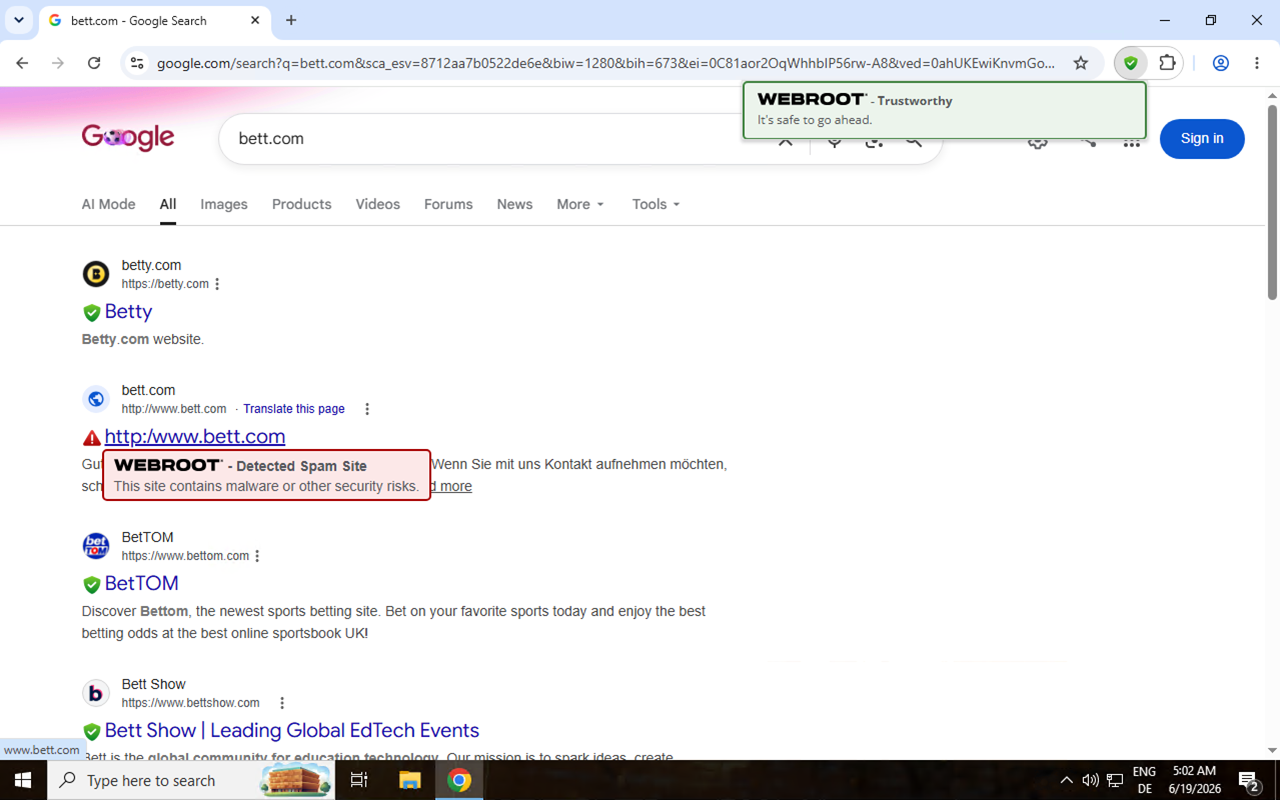The image size is (1280, 800).
Task: Click the https://www.bettshow.com URL text
Action: click(x=191, y=703)
